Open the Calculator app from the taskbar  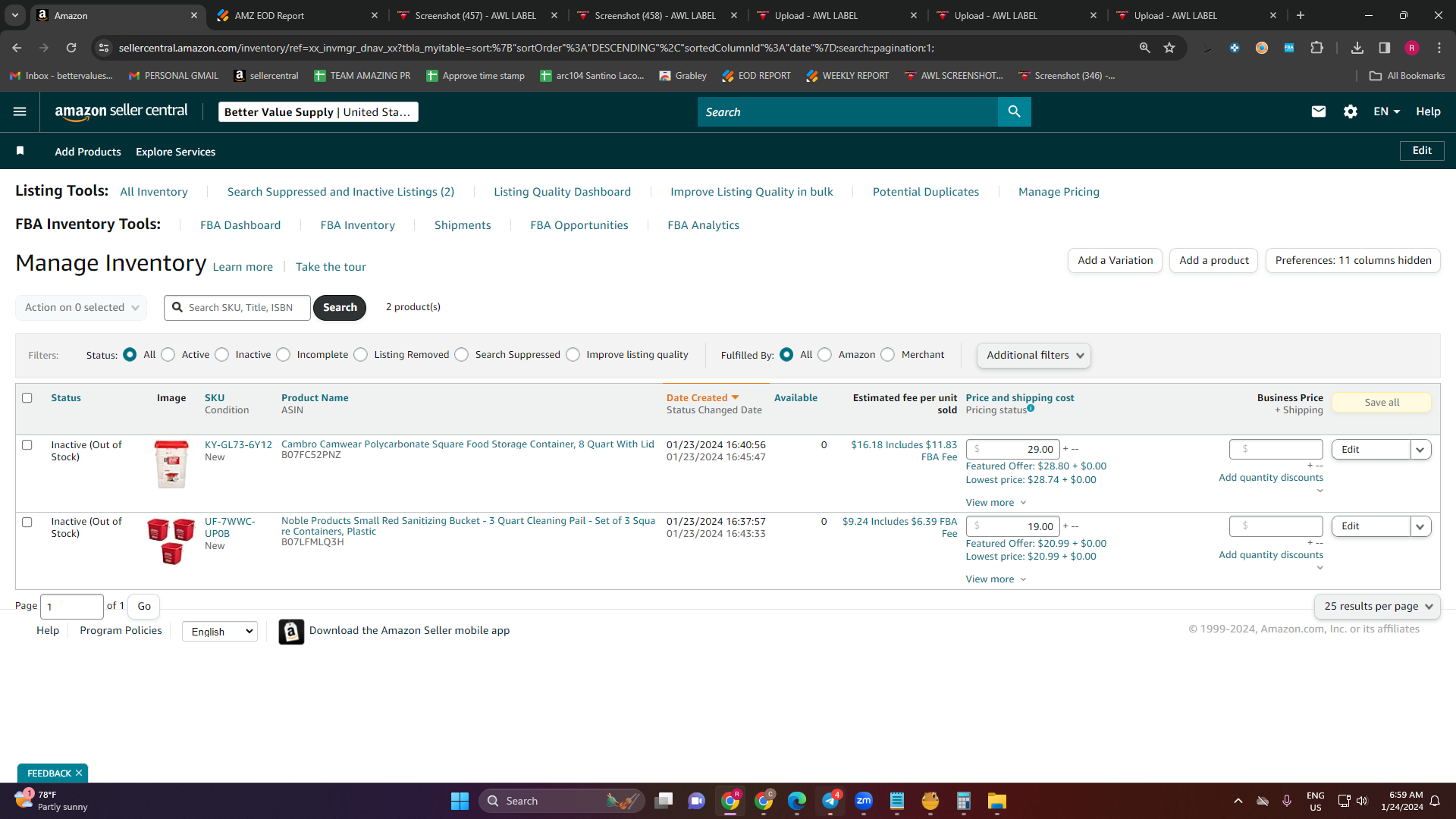[963, 801]
